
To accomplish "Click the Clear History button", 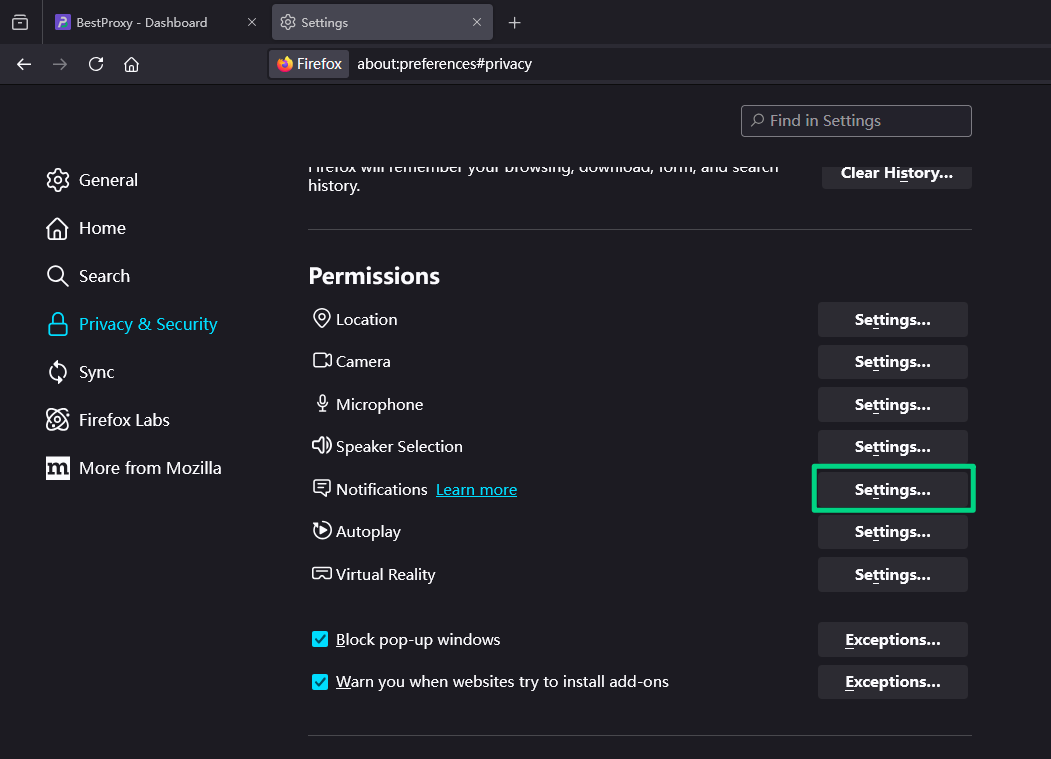I will (x=896, y=174).
